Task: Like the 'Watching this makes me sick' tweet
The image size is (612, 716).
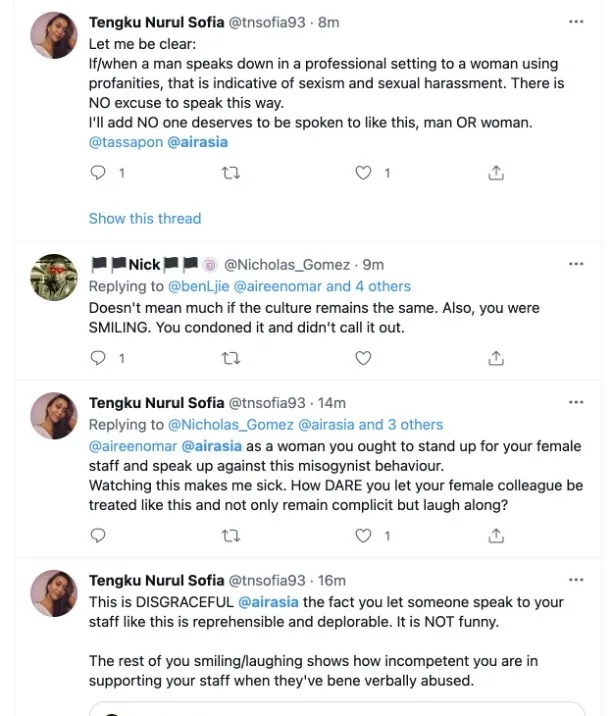Action: click(365, 536)
